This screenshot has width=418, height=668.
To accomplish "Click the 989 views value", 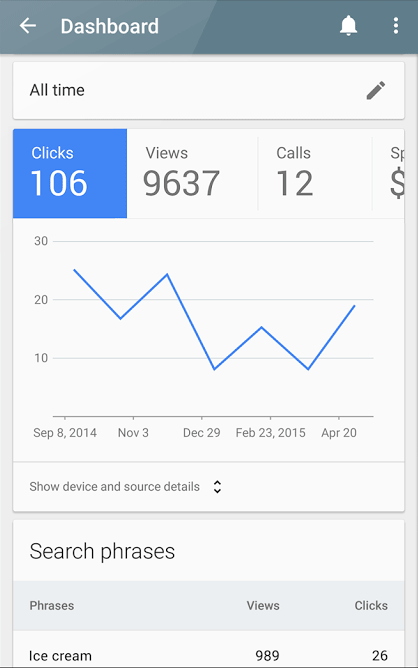I will (267, 655).
